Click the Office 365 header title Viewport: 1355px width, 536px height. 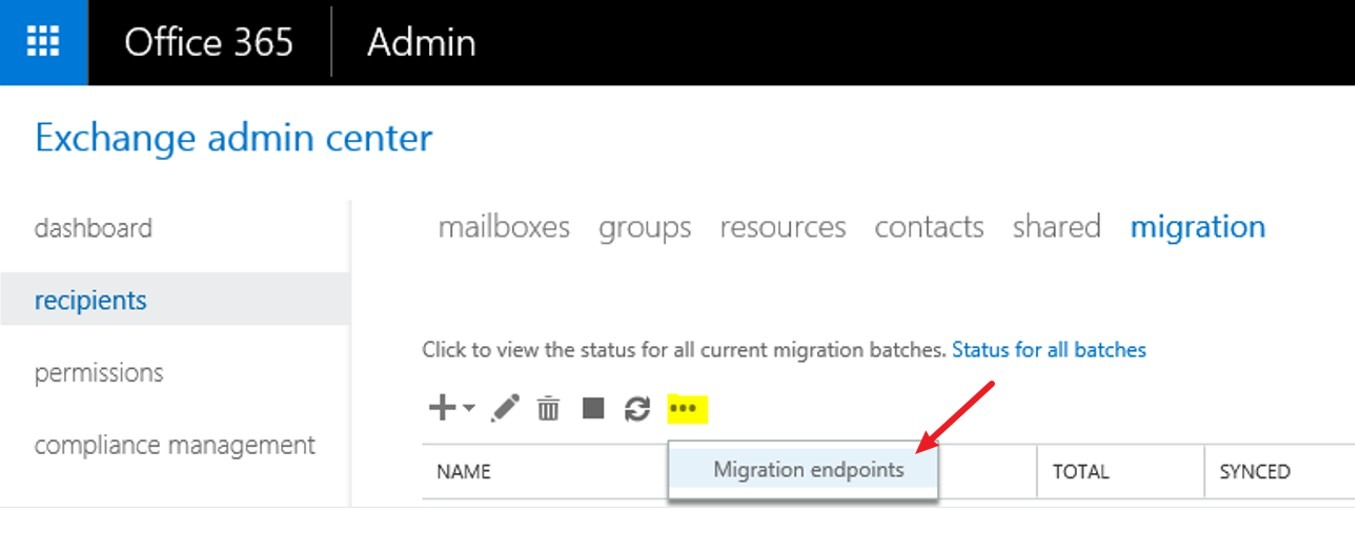209,42
